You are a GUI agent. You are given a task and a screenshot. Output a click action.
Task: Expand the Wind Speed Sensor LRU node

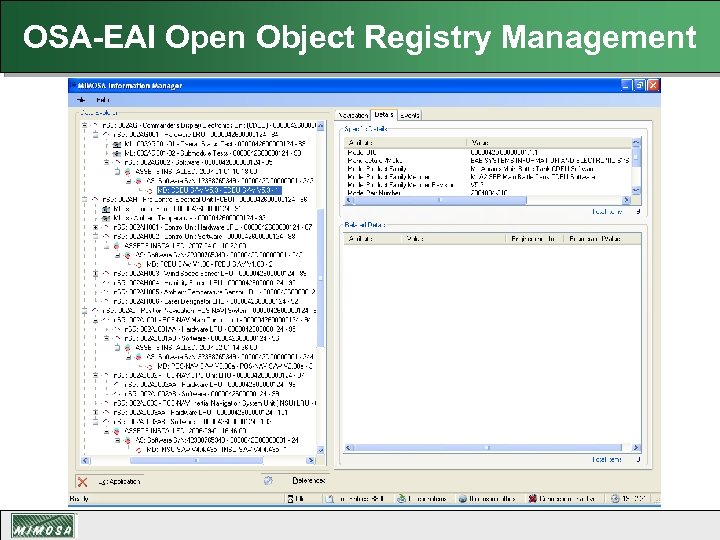click(x=96, y=273)
